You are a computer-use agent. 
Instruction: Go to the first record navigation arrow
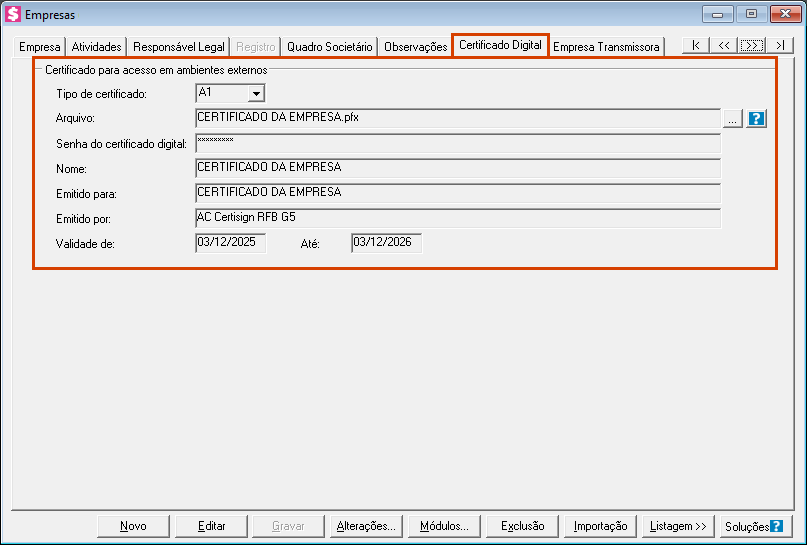[x=696, y=46]
